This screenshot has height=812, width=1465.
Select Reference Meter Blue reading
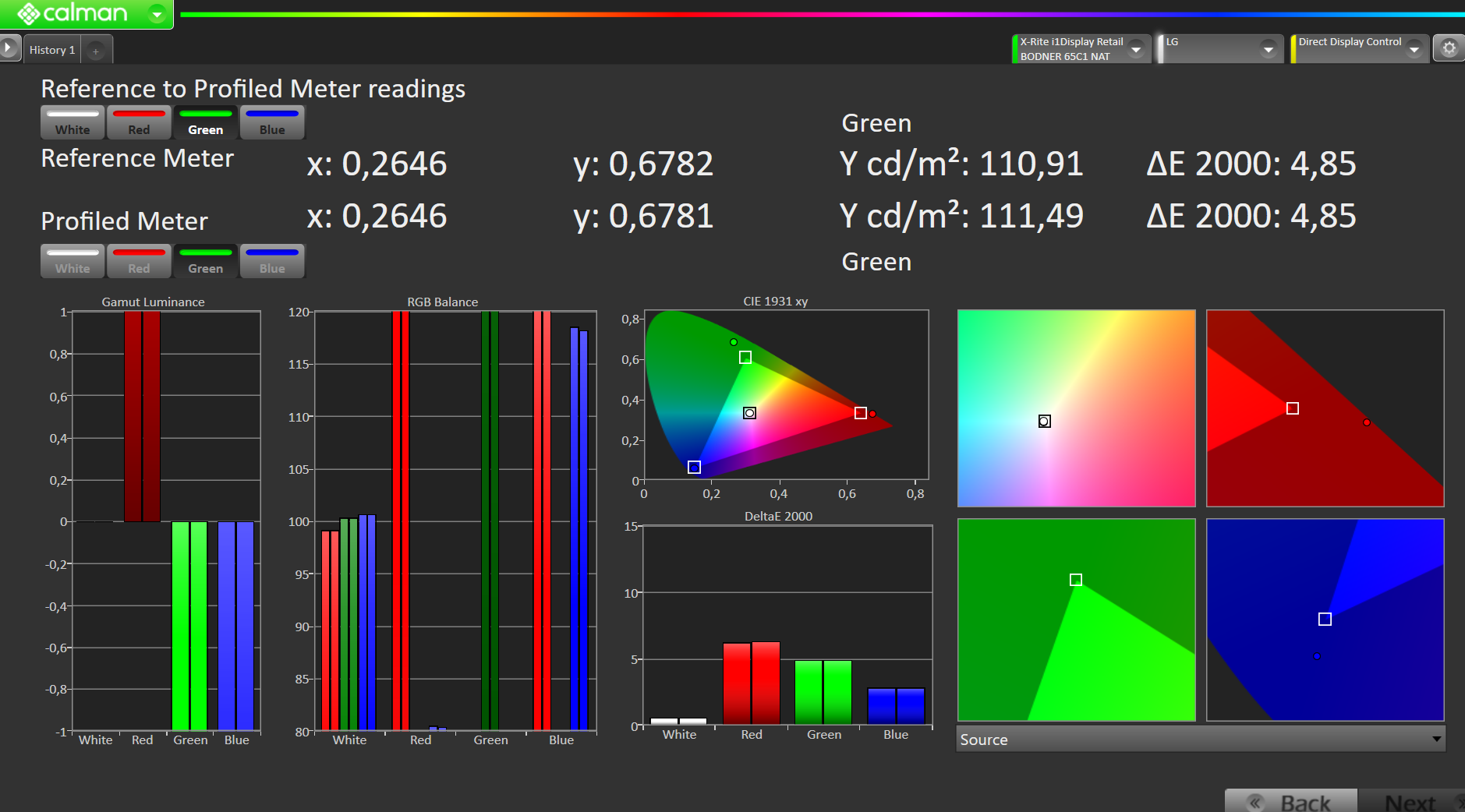click(x=272, y=122)
